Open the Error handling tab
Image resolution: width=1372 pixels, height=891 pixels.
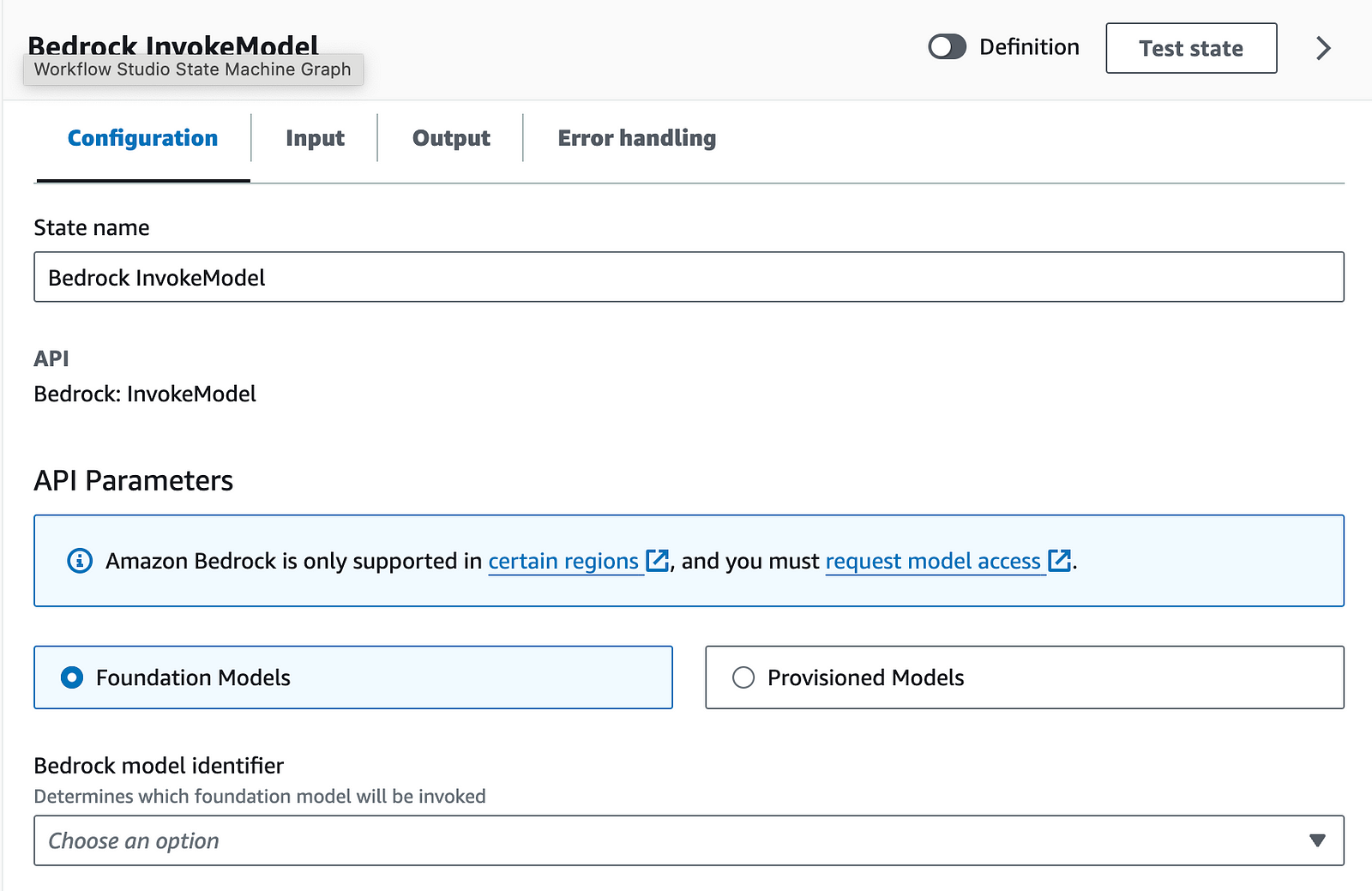tap(637, 138)
